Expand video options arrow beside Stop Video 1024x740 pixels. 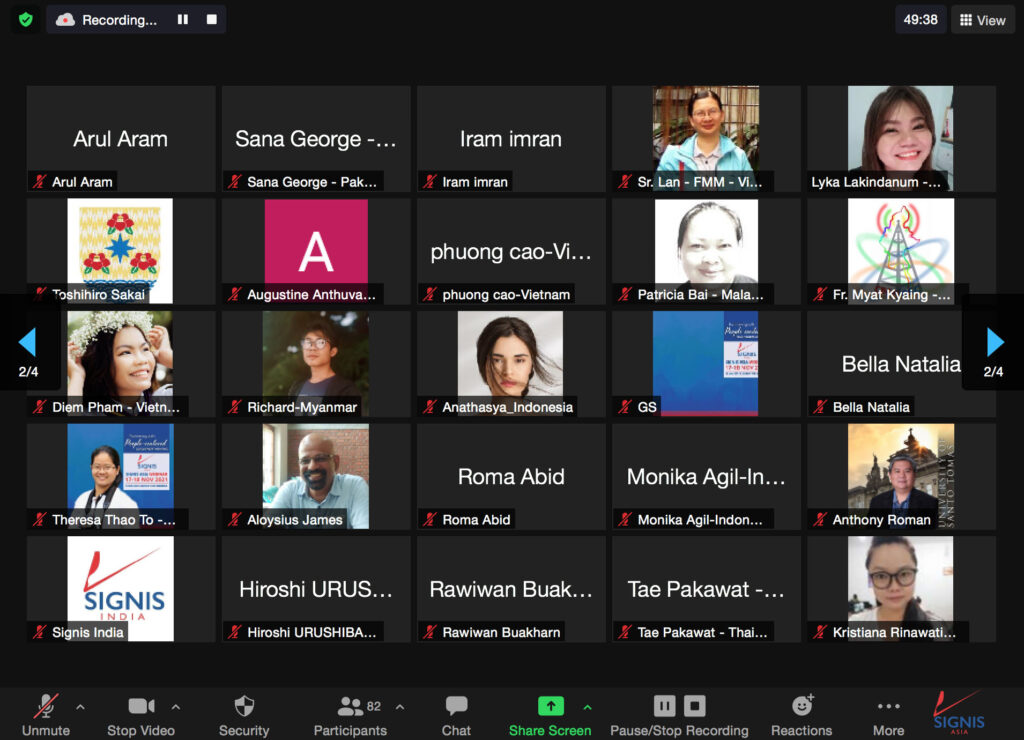[x=176, y=707]
